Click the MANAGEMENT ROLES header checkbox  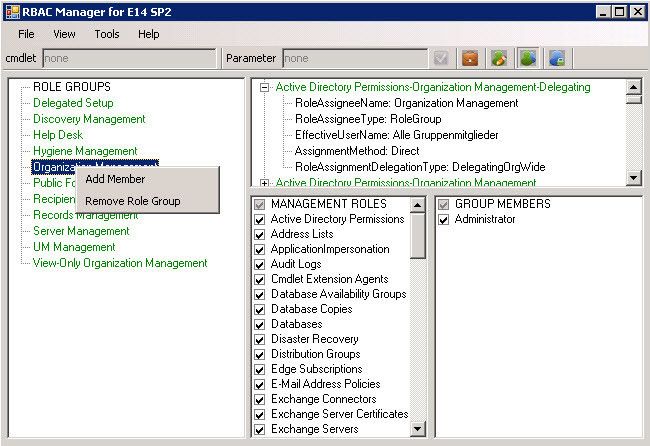pos(260,204)
